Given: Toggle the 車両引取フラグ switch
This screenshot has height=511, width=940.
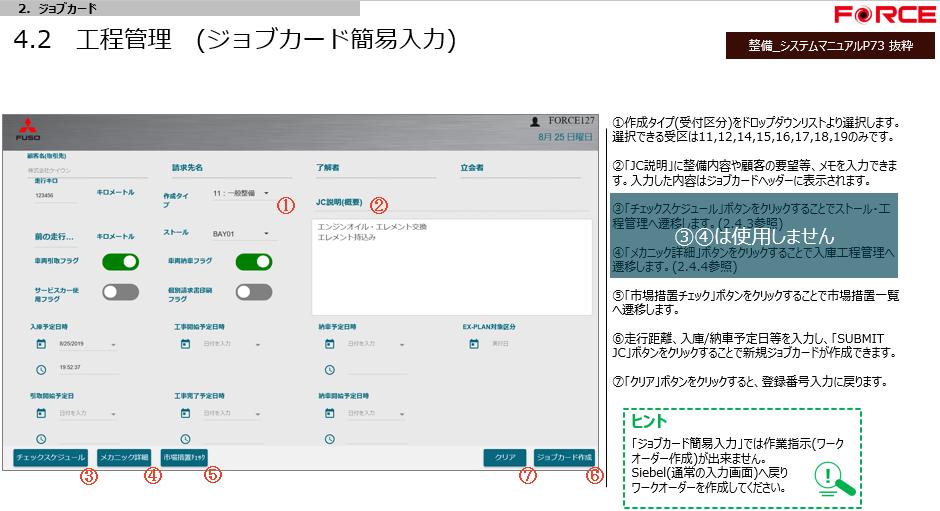Looking at the screenshot, I should [x=120, y=262].
